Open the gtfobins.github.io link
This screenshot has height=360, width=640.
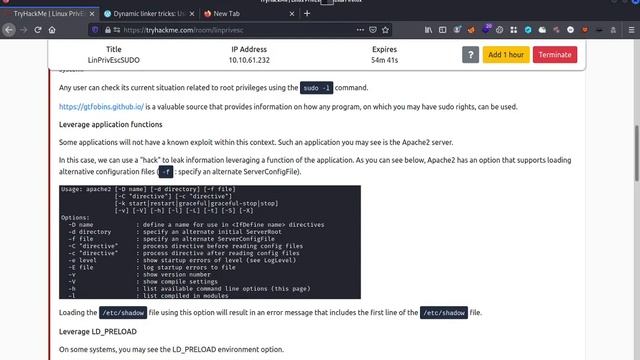pyautogui.click(x=101, y=107)
